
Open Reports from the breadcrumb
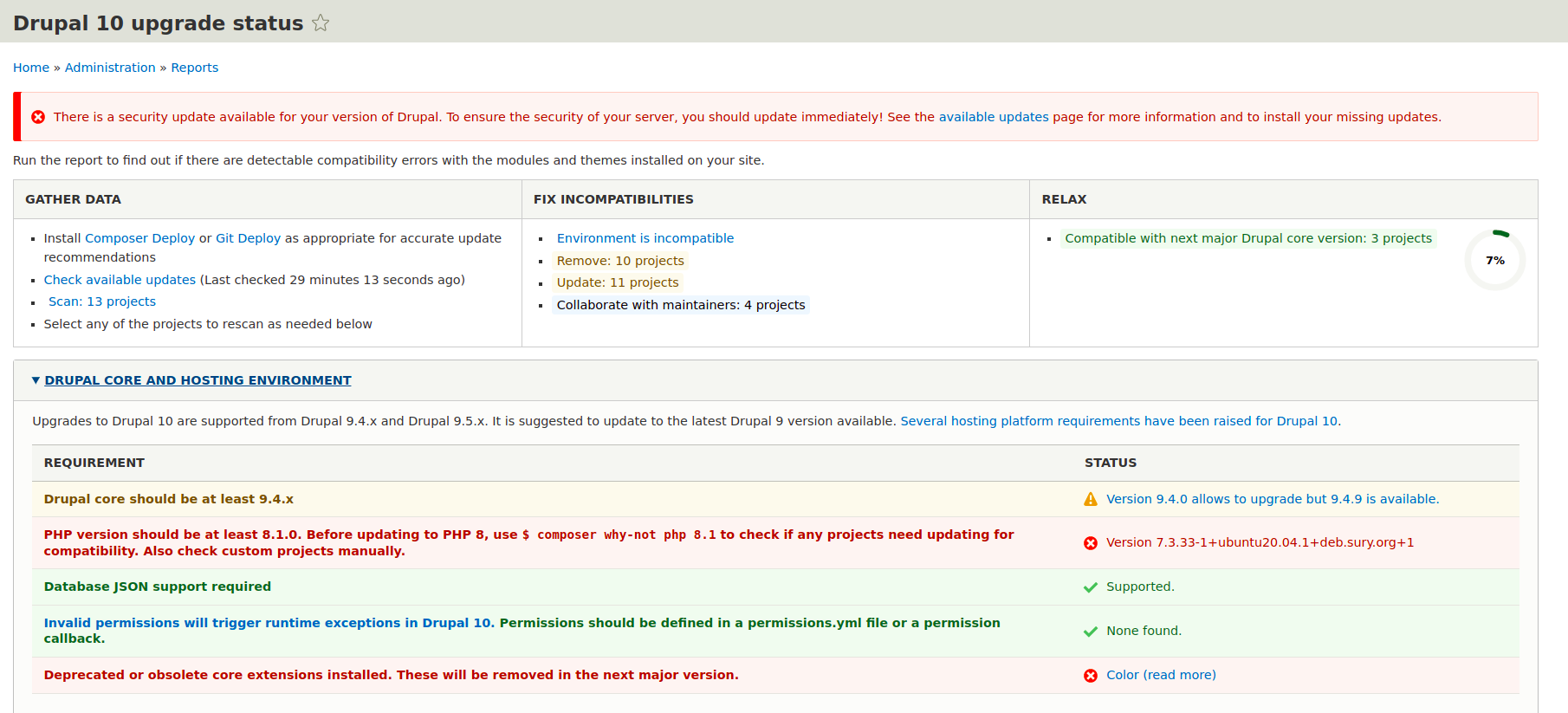[194, 68]
